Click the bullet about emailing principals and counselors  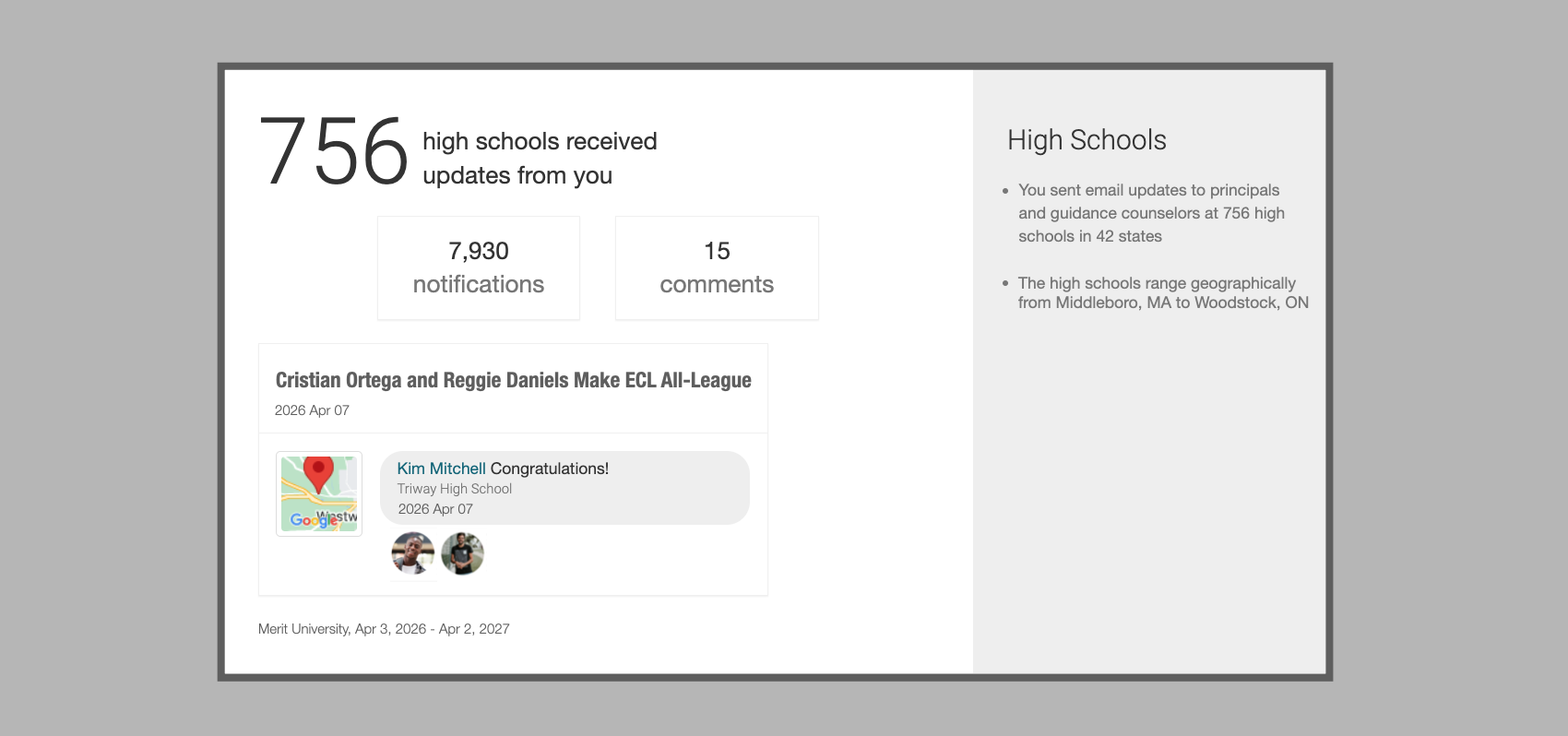click(x=1151, y=213)
